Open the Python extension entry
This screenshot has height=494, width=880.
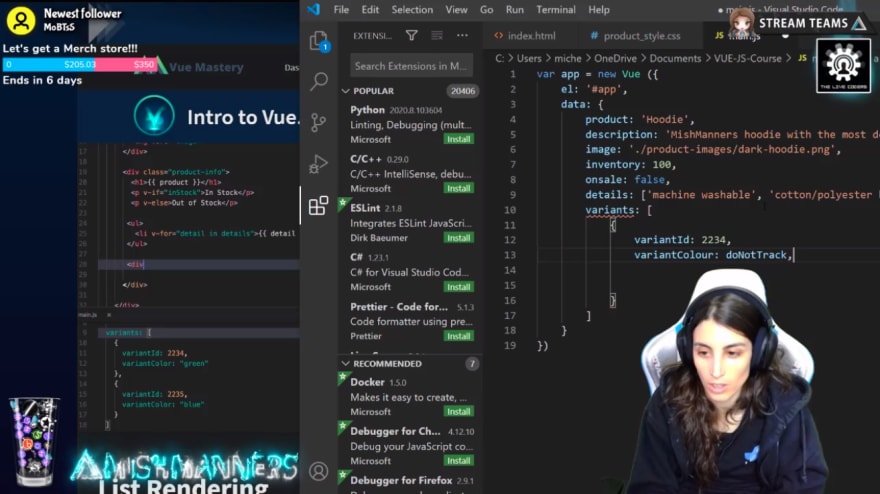pos(411,124)
